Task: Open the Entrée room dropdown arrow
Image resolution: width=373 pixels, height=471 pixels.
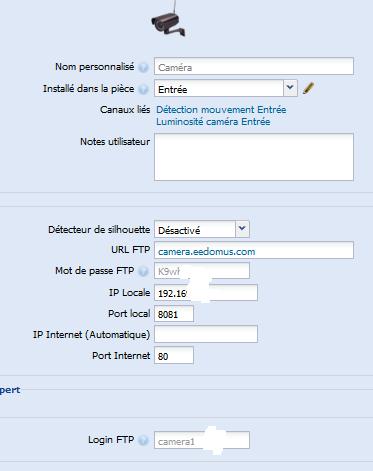Action: [290, 88]
